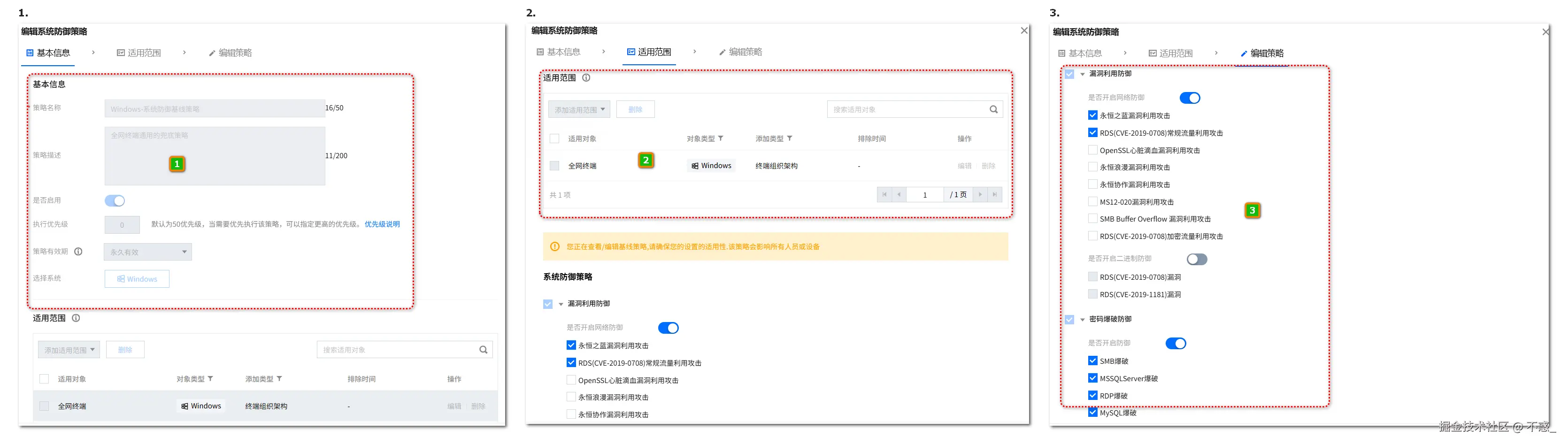Uncheck SMB爆破 in dialog 3

pyautogui.click(x=1092, y=361)
